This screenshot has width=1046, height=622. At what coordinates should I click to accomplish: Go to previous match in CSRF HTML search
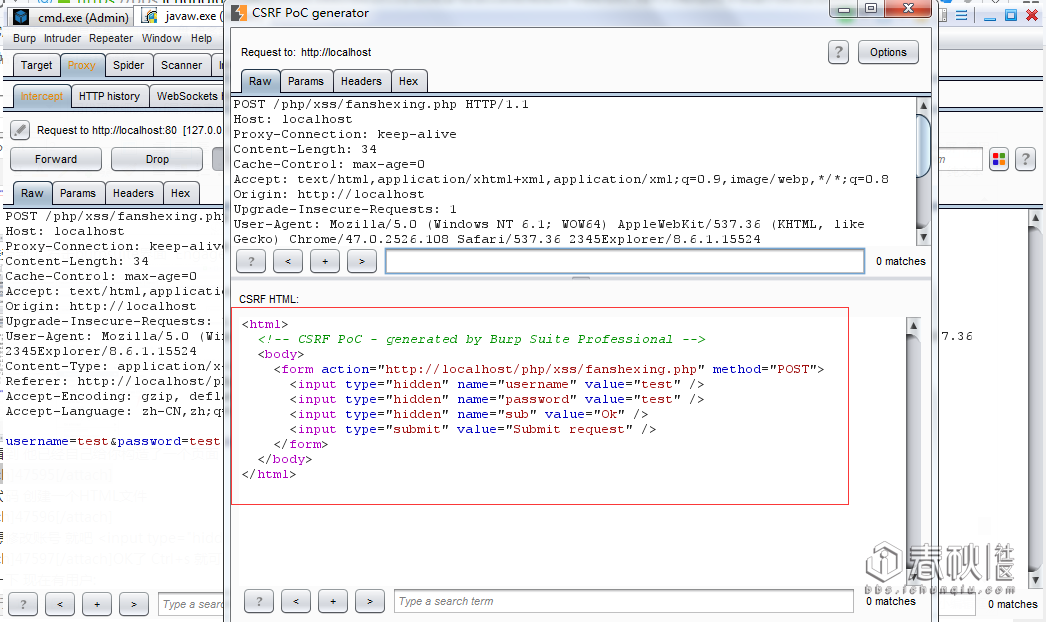[x=296, y=601]
